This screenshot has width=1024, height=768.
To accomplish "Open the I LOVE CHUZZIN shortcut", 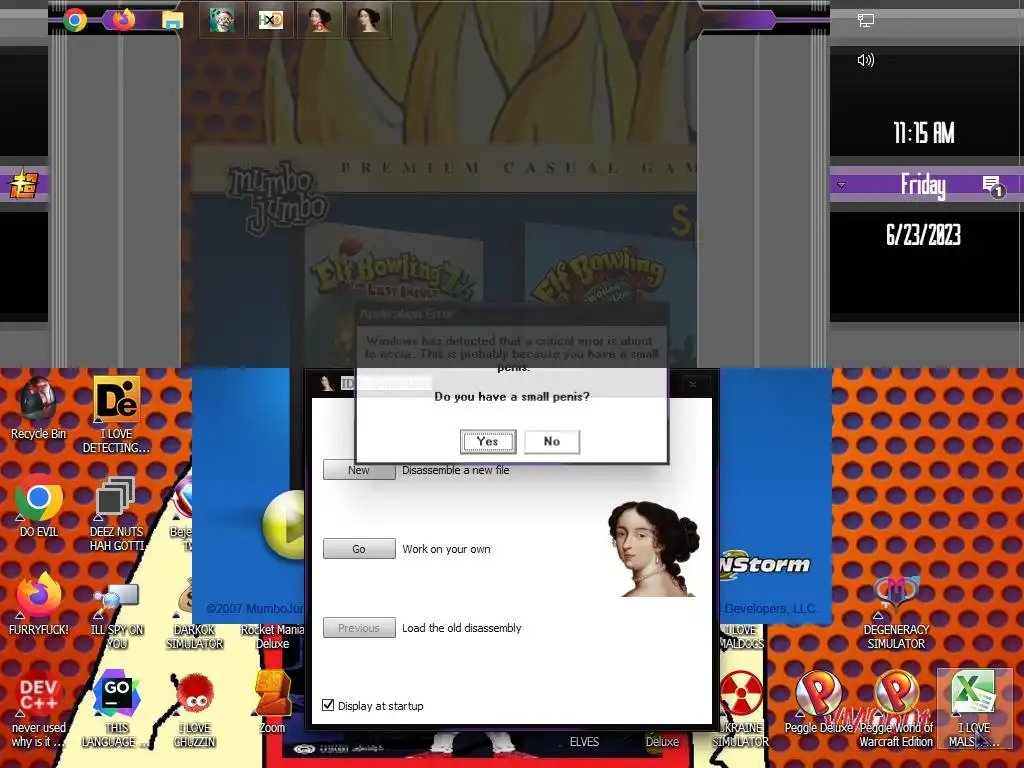I will [194, 711].
